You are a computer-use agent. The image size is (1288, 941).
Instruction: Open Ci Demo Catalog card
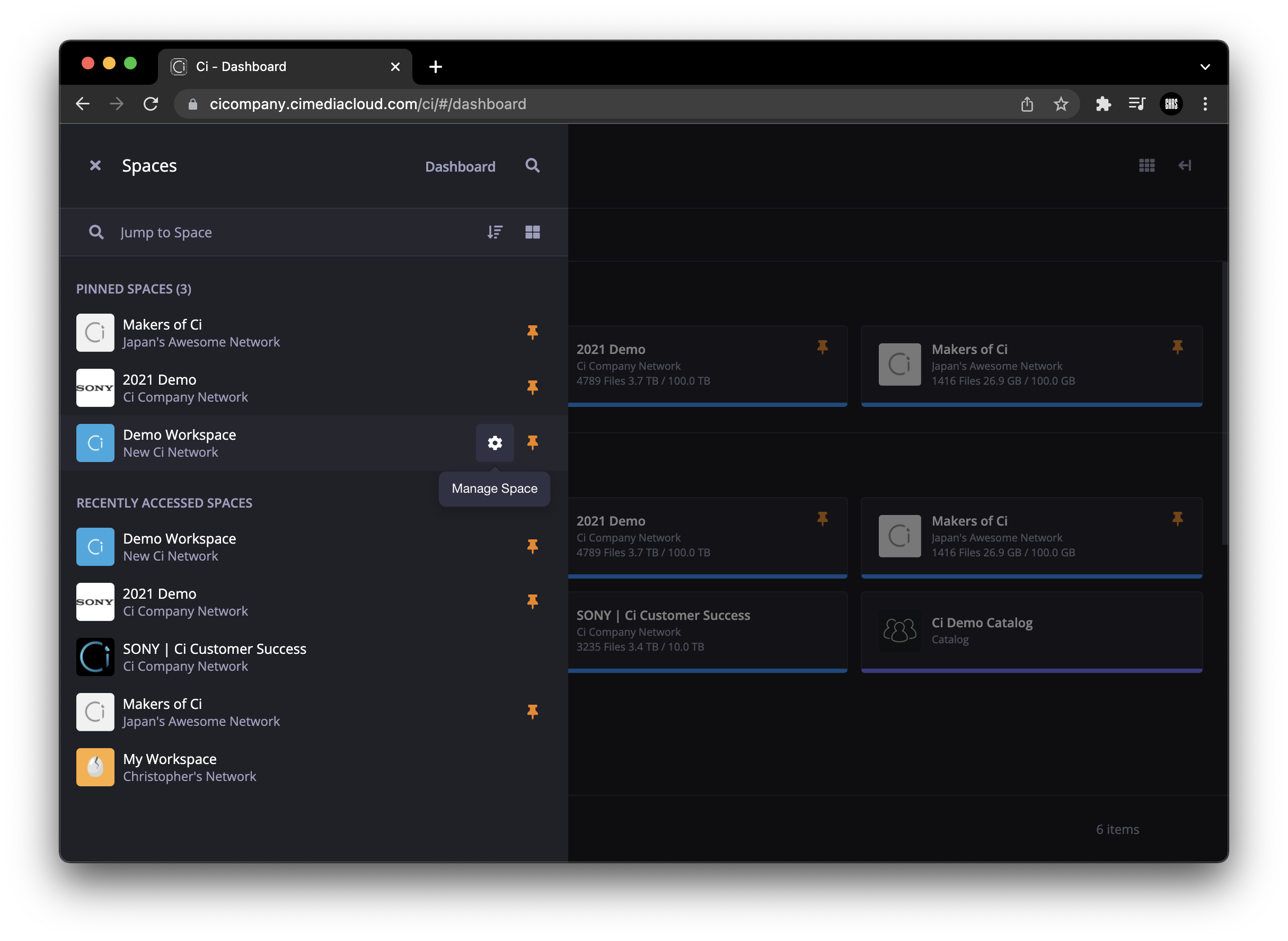pyautogui.click(x=1031, y=632)
